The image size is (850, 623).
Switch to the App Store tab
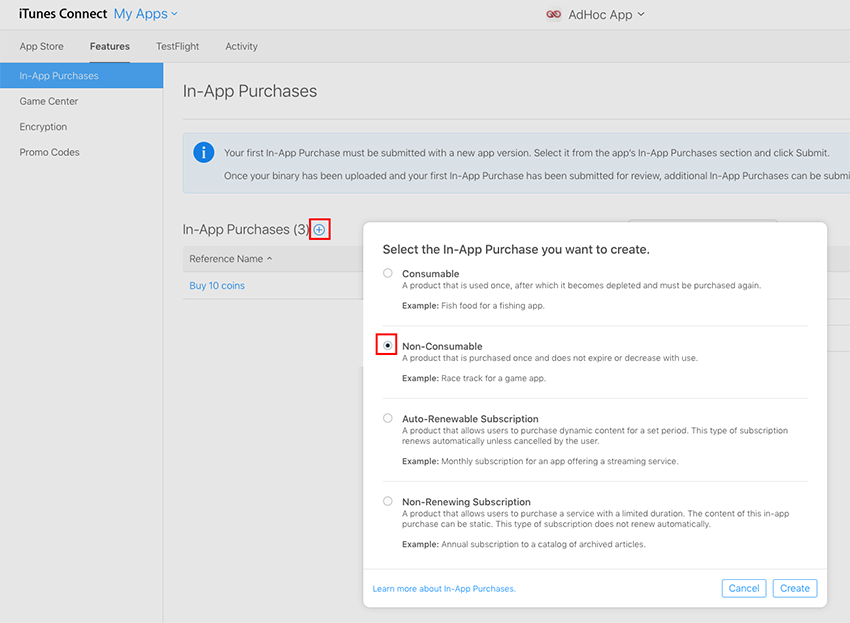(x=41, y=46)
